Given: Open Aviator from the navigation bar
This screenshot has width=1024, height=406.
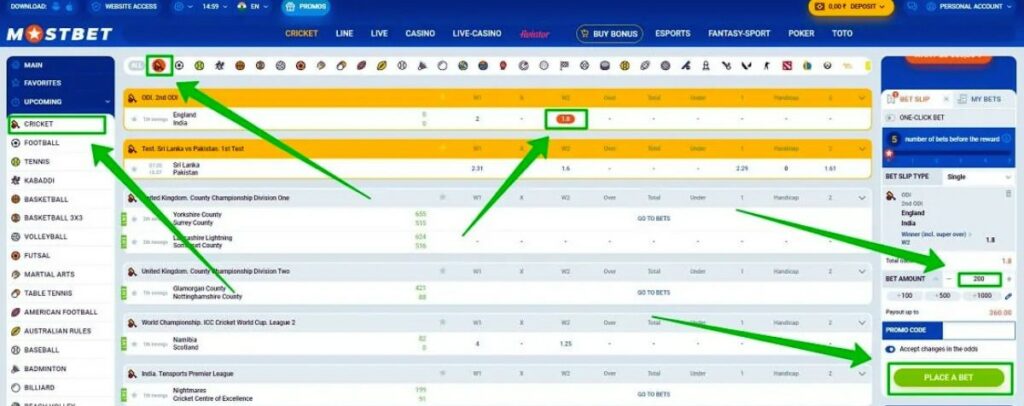Looking at the screenshot, I should tap(534, 34).
